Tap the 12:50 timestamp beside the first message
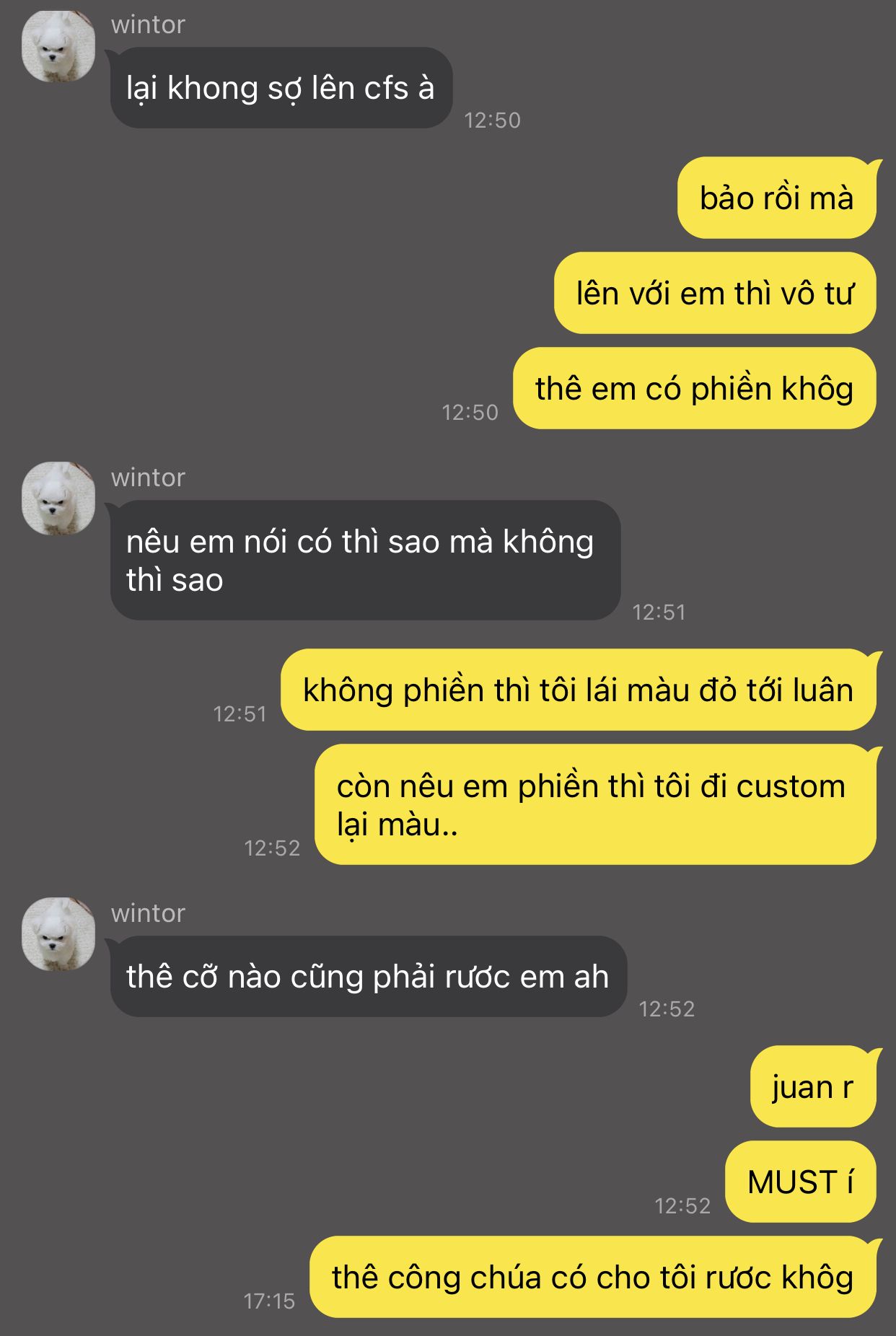Viewport: 896px width, 1336px height. click(x=492, y=120)
